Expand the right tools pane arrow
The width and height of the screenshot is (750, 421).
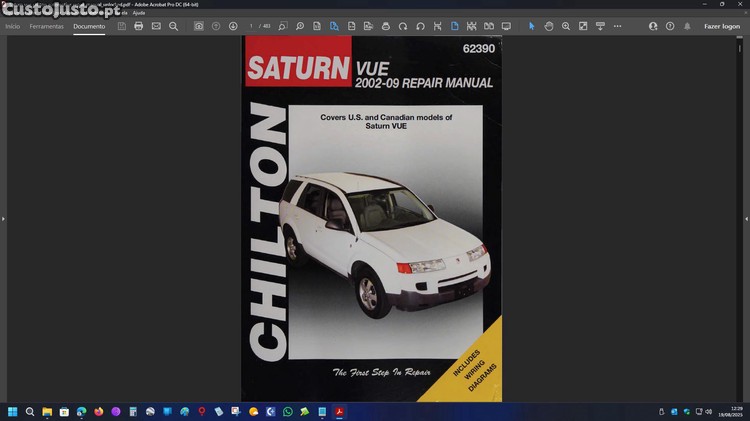click(x=746, y=218)
